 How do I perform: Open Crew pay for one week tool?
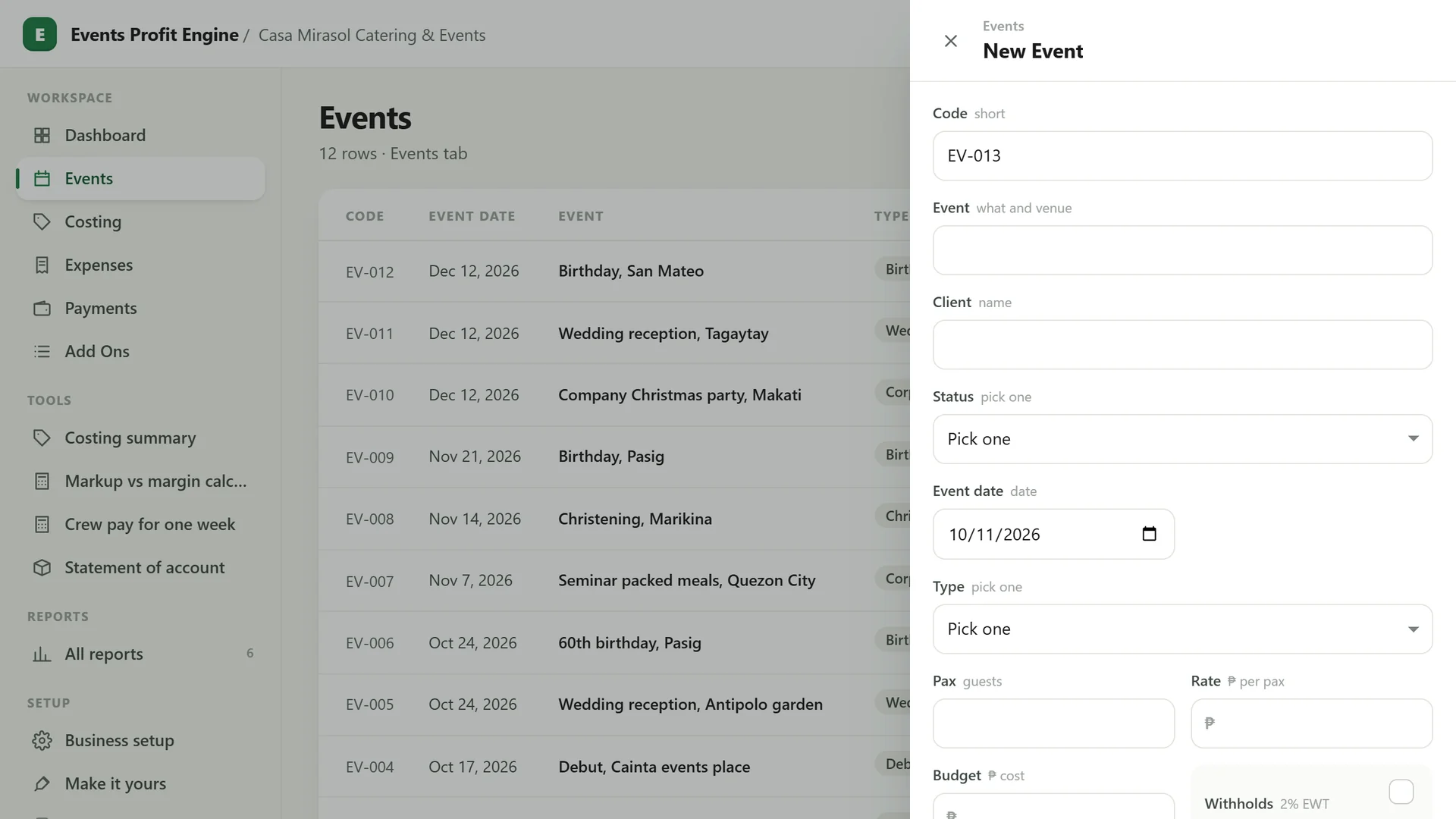(140, 524)
